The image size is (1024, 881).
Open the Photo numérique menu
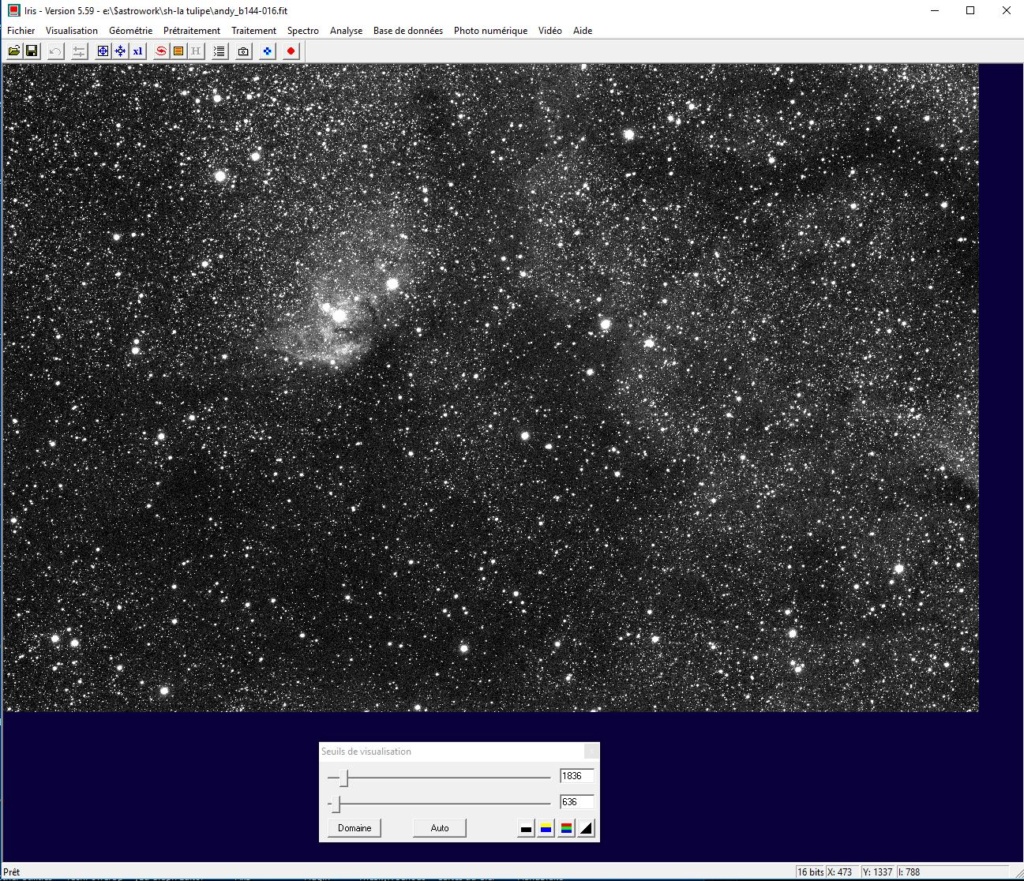(x=490, y=31)
